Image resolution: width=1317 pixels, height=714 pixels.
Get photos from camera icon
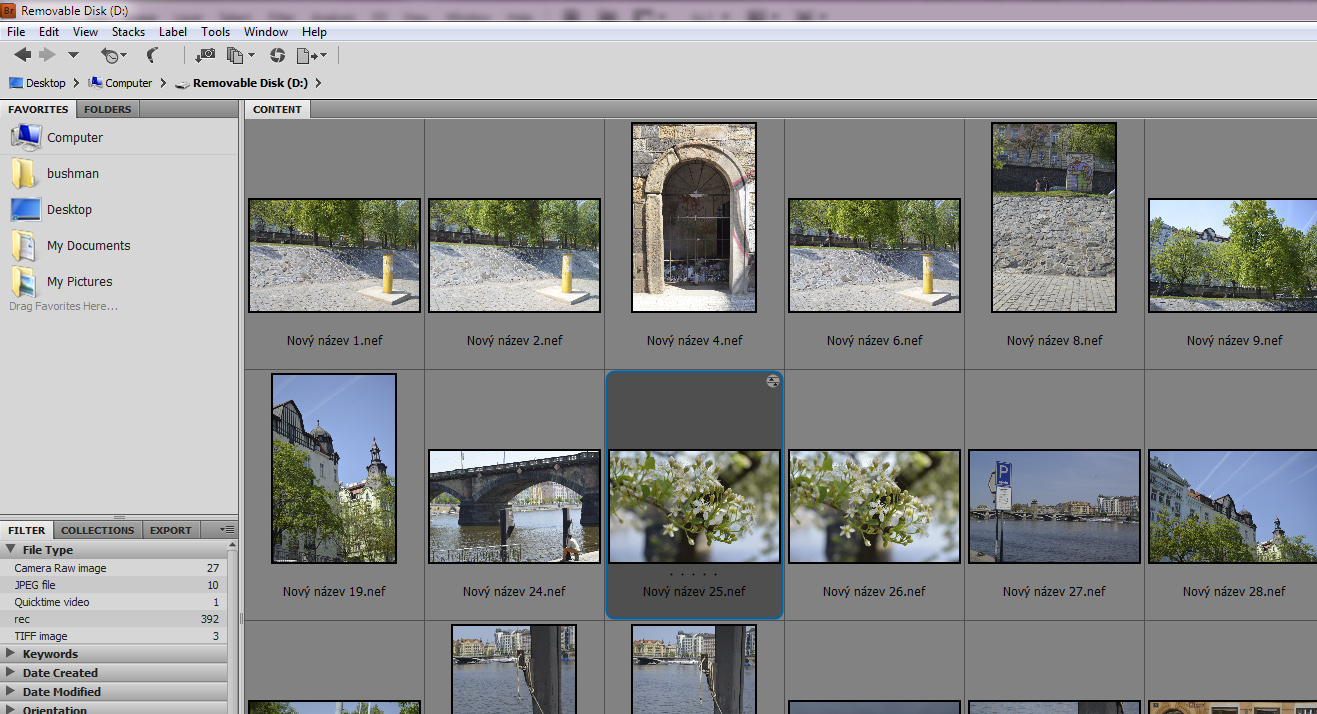click(205, 55)
